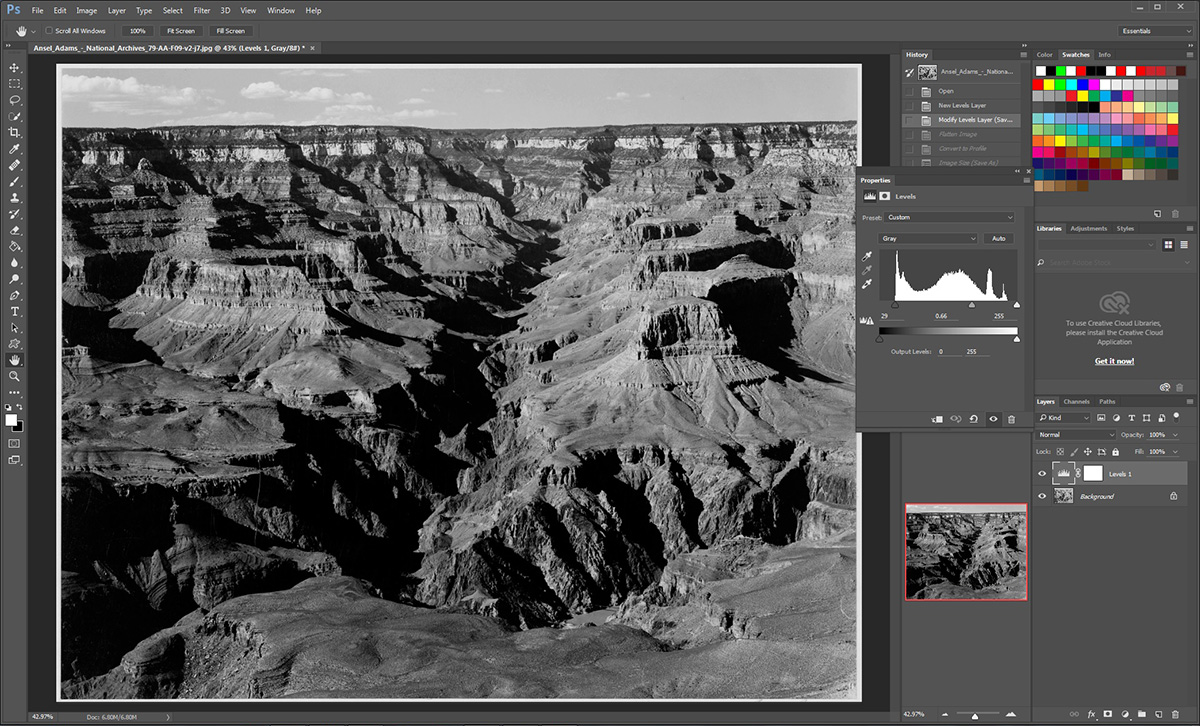Toggle filter for type layers
Viewport: 1200px width, 726px height.
[1130, 418]
